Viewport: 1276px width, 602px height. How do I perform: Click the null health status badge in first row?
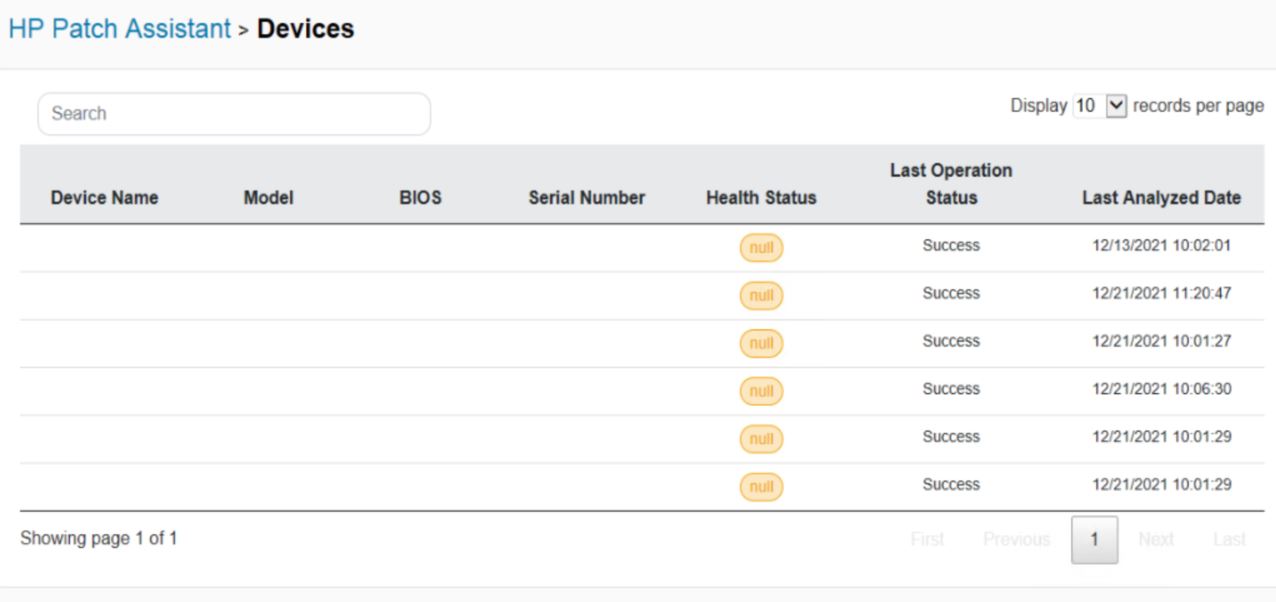click(760, 246)
